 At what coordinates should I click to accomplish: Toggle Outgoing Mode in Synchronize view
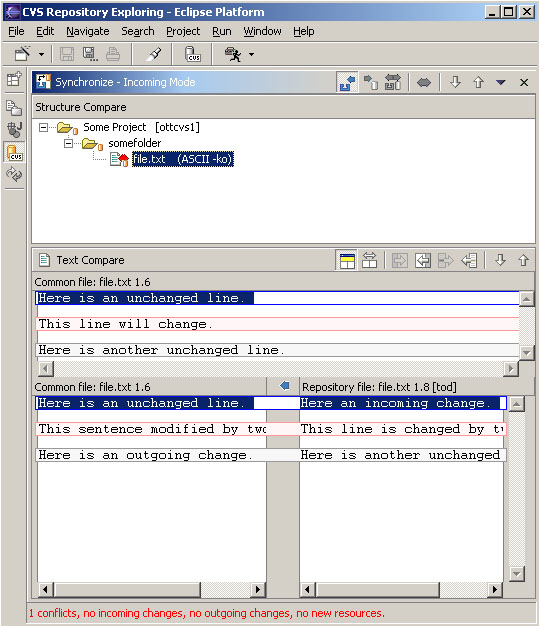click(x=371, y=82)
